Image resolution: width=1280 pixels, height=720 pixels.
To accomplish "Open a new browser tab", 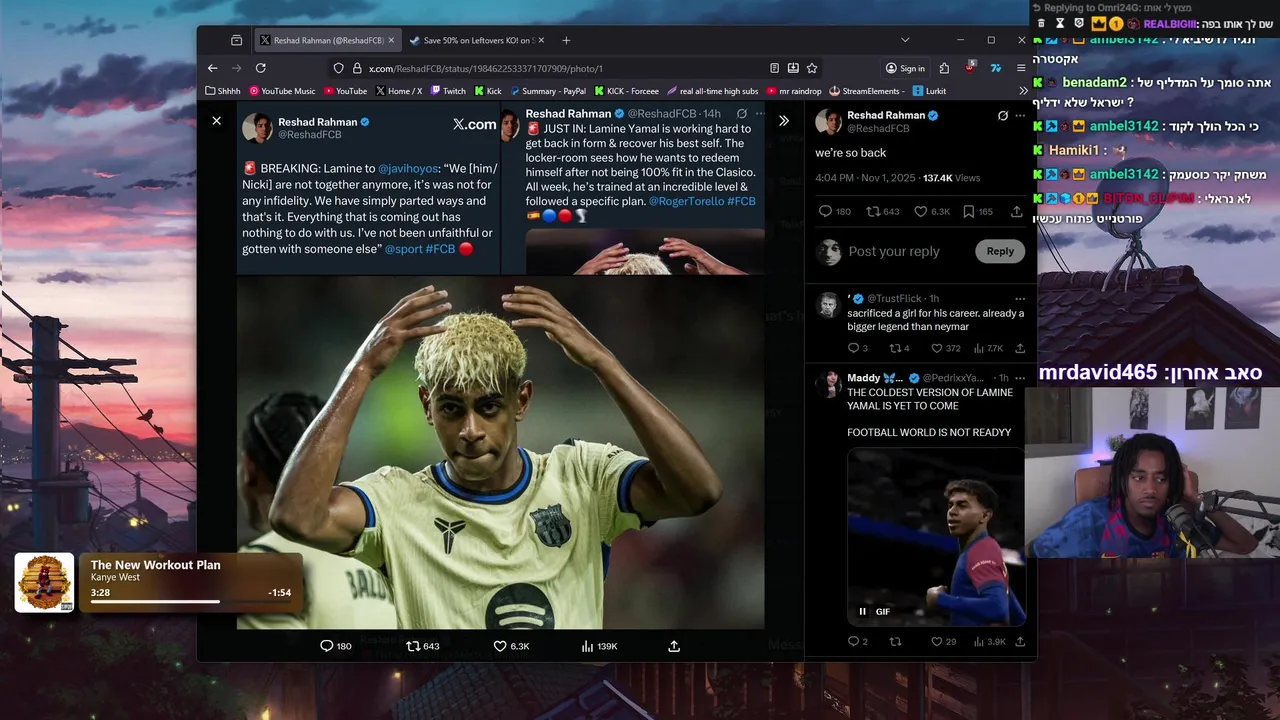I will [x=566, y=40].
